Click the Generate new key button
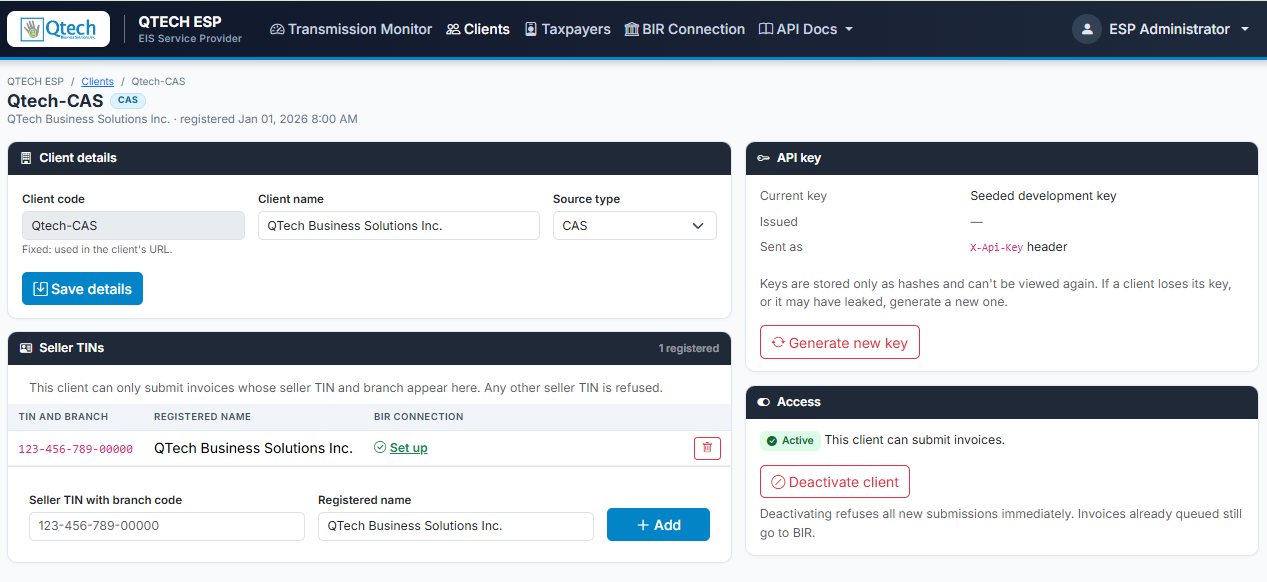1267x582 pixels. click(x=840, y=342)
